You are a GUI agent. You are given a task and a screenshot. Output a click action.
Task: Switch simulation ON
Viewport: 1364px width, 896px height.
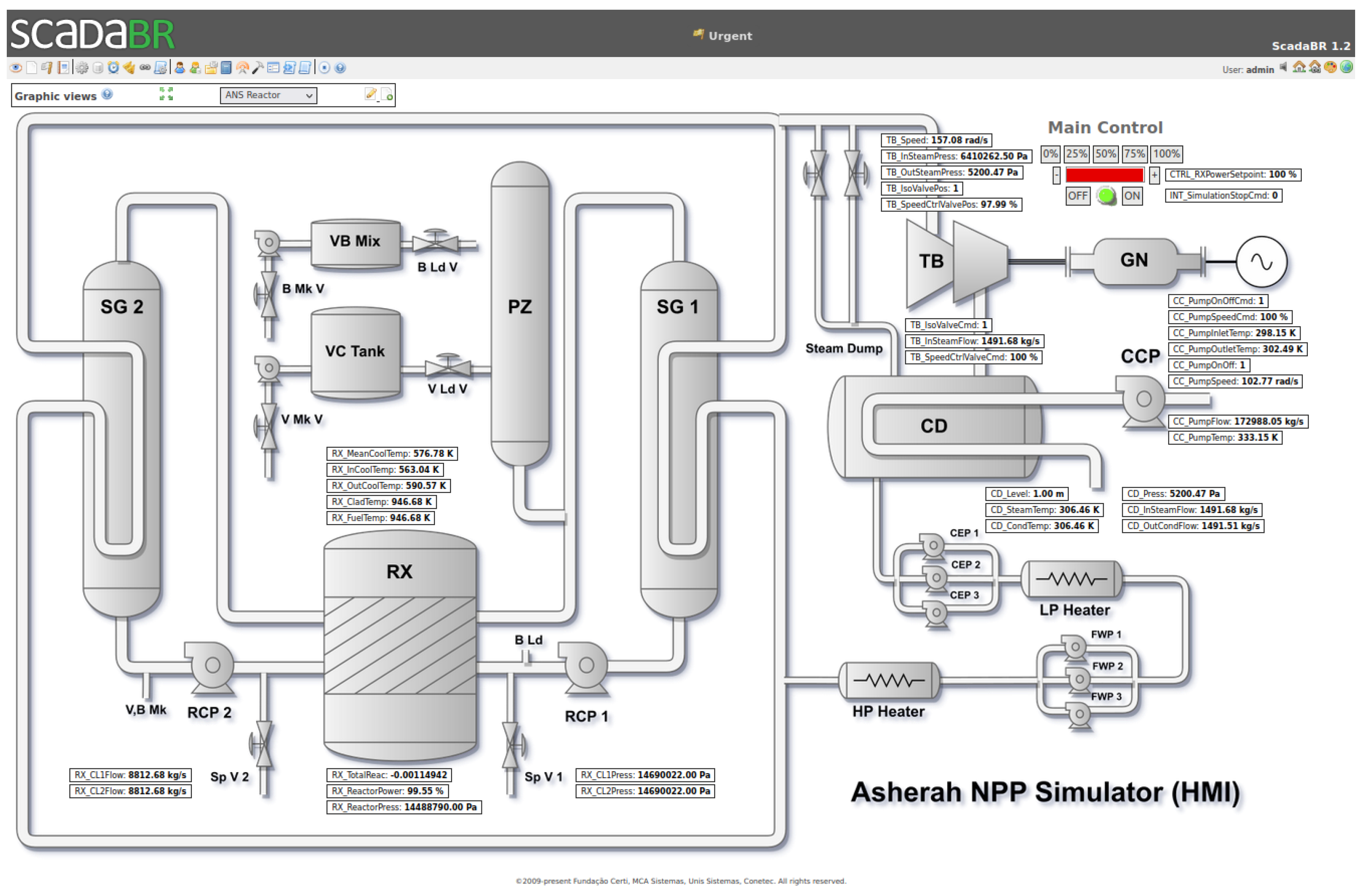pos(1132,196)
